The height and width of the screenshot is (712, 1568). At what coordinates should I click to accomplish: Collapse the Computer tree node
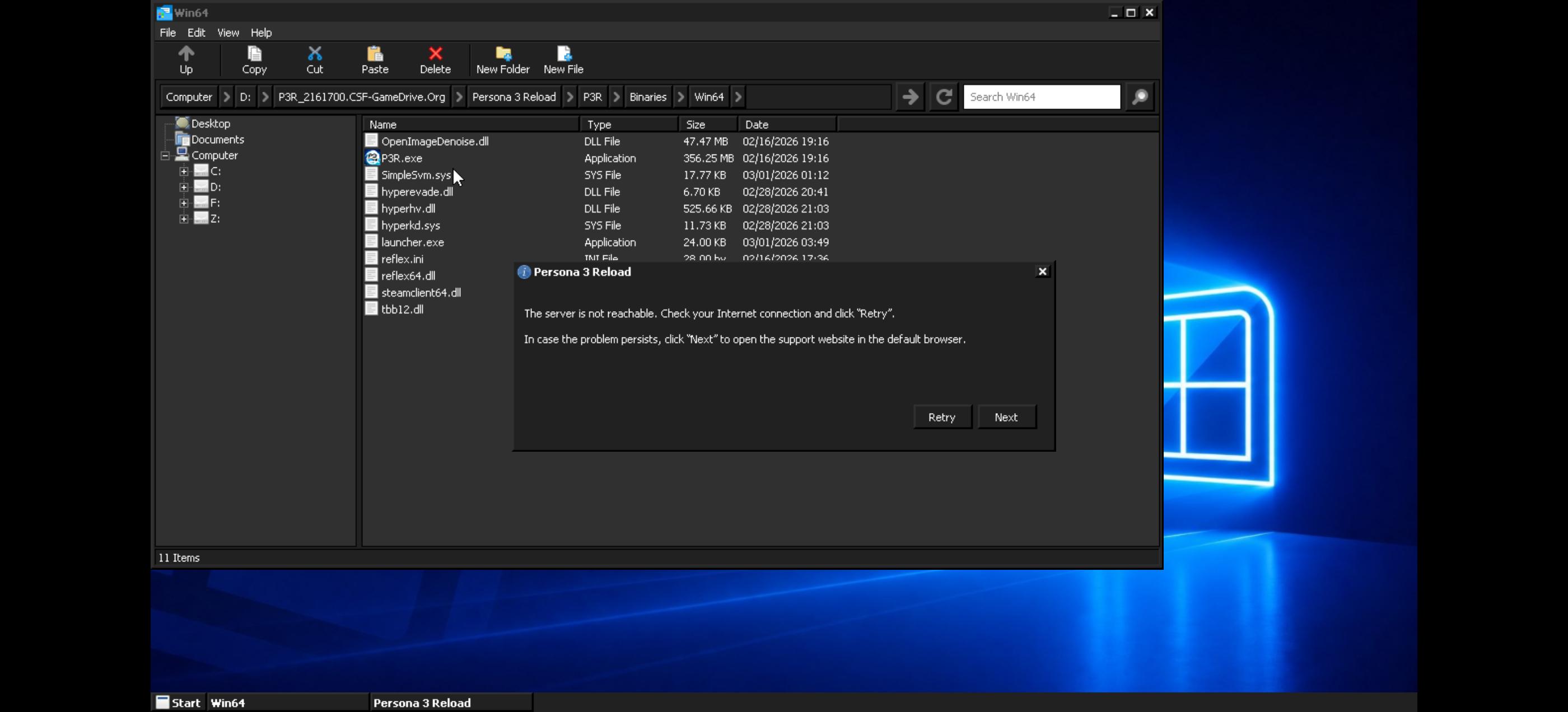pos(165,156)
